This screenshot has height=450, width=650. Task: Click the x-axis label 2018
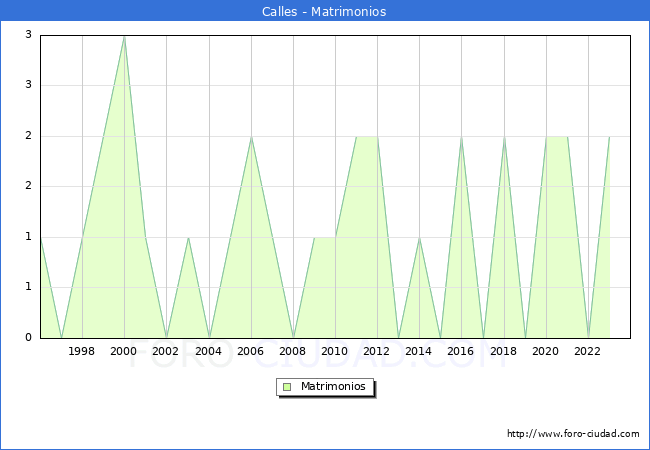pyautogui.click(x=504, y=351)
